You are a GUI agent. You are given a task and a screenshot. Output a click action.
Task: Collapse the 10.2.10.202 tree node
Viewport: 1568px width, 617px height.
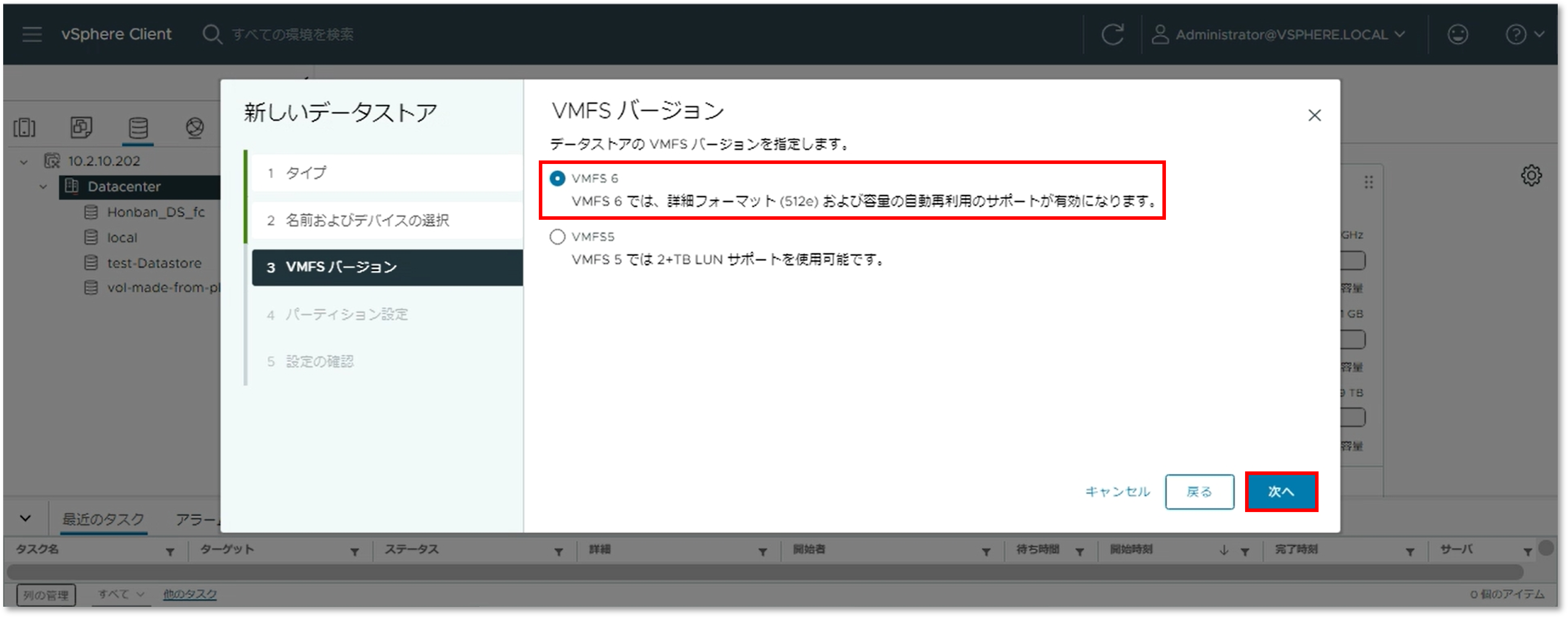[x=24, y=162]
